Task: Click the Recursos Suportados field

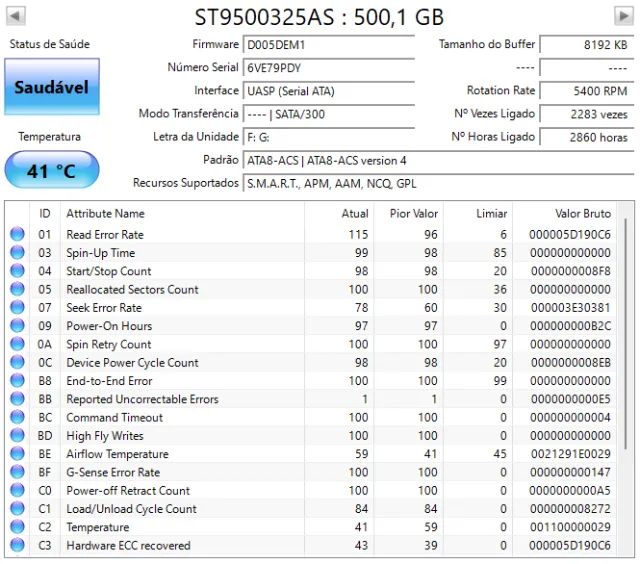Action: [x=438, y=184]
